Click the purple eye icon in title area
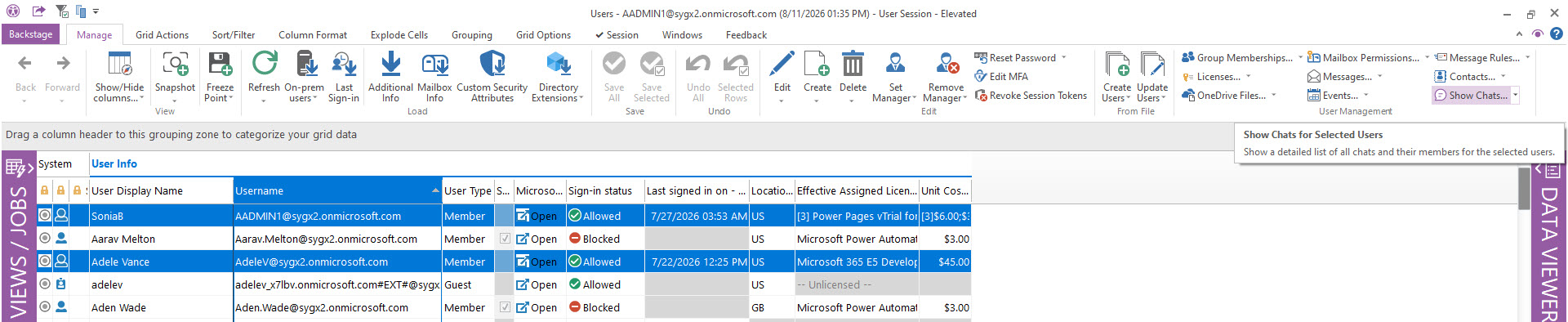The width and height of the screenshot is (1568, 322). [x=1538, y=34]
